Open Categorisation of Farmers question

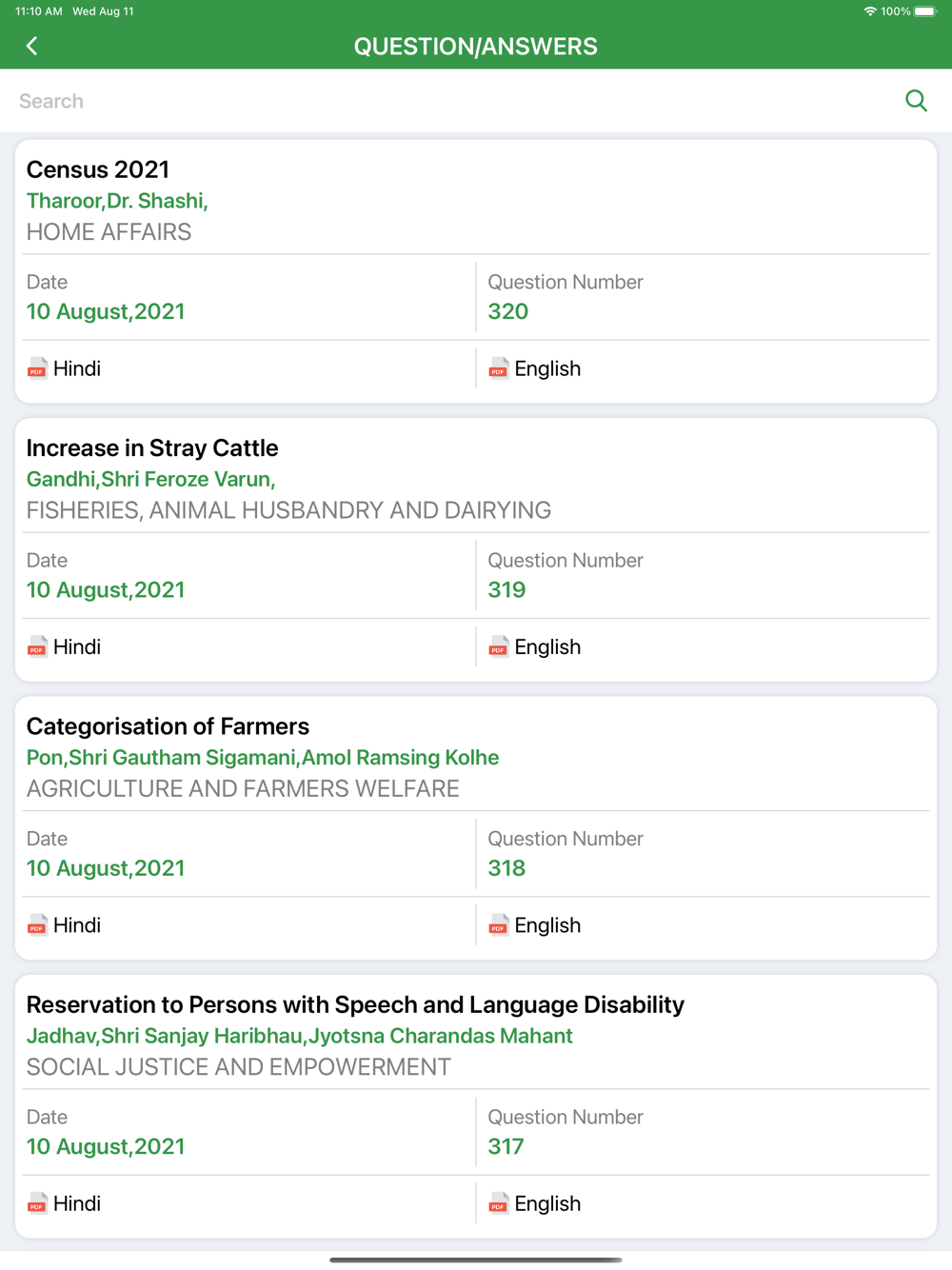pos(168,726)
